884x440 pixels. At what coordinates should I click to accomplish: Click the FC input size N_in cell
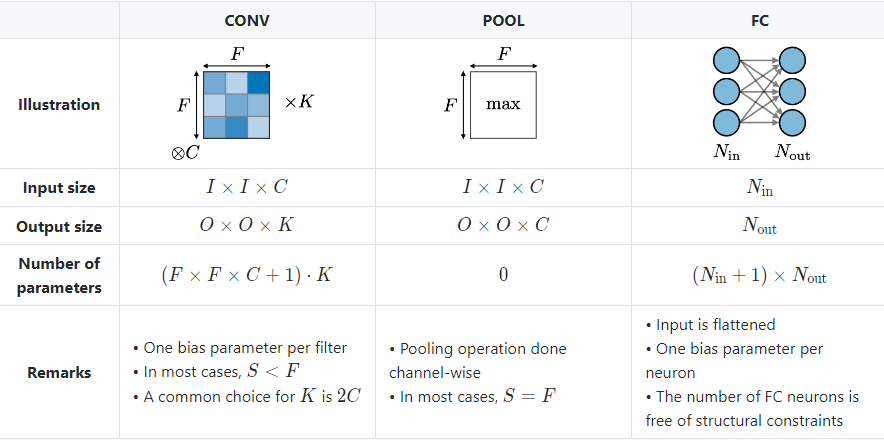760,187
